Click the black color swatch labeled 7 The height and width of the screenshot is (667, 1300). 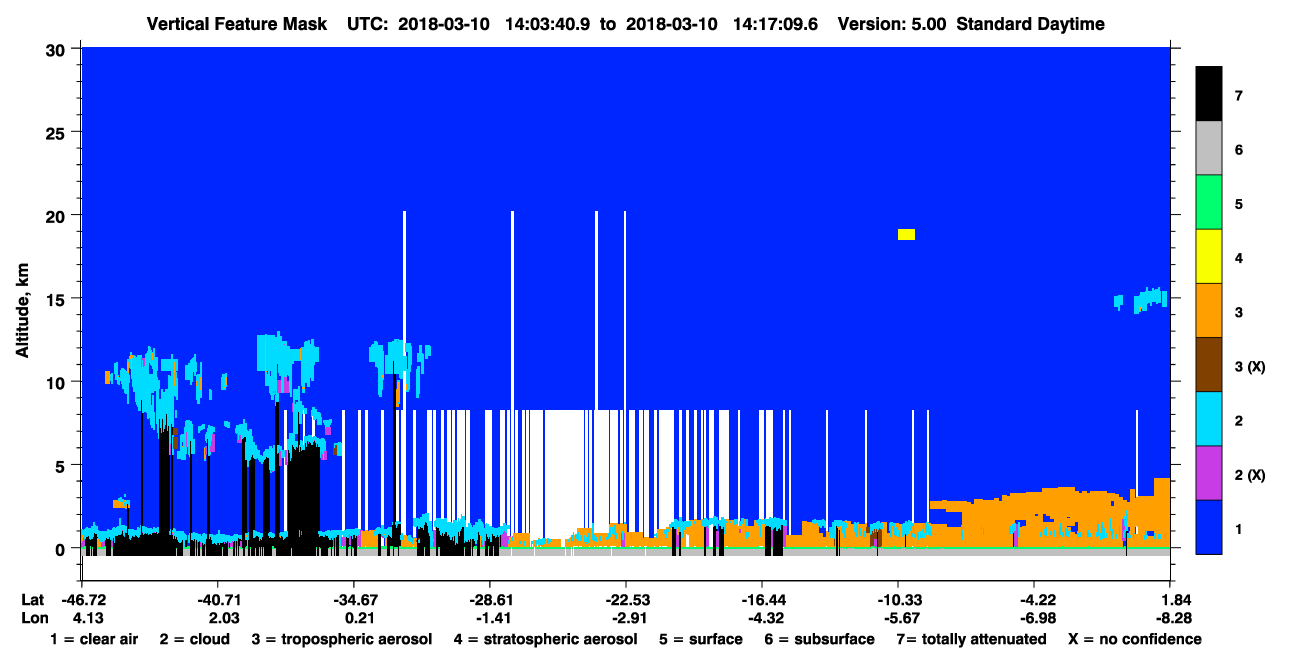pos(1209,94)
